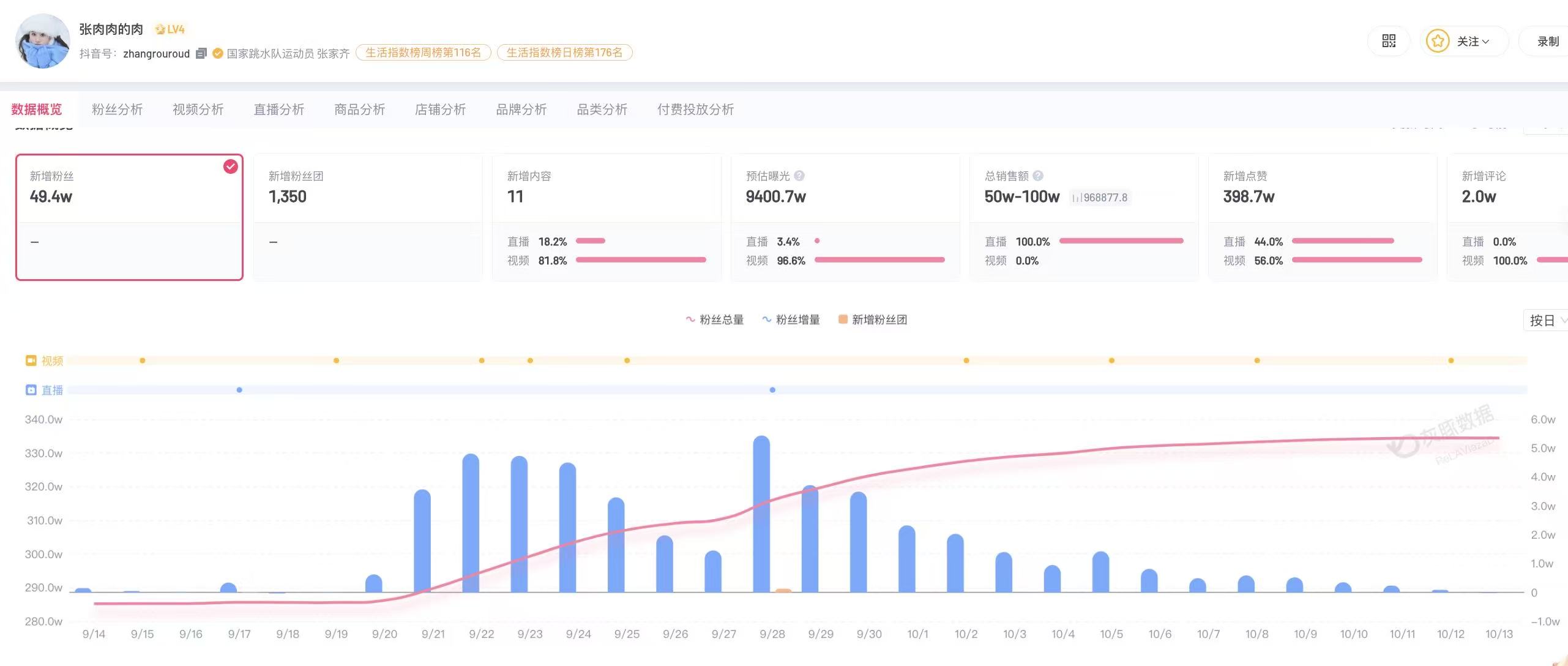Click the star follow icon
This screenshot has width=1568, height=666.
pyautogui.click(x=1437, y=41)
